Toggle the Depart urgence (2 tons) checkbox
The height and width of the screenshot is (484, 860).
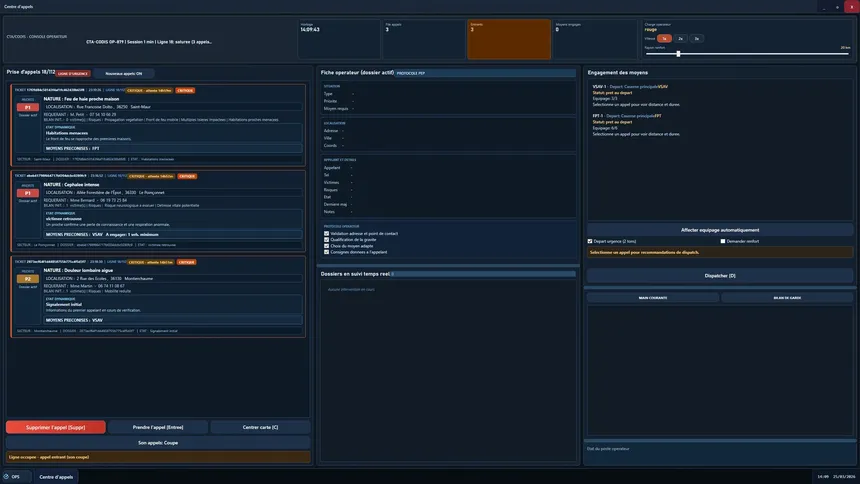pyautogui.click(x=590, y=241)
